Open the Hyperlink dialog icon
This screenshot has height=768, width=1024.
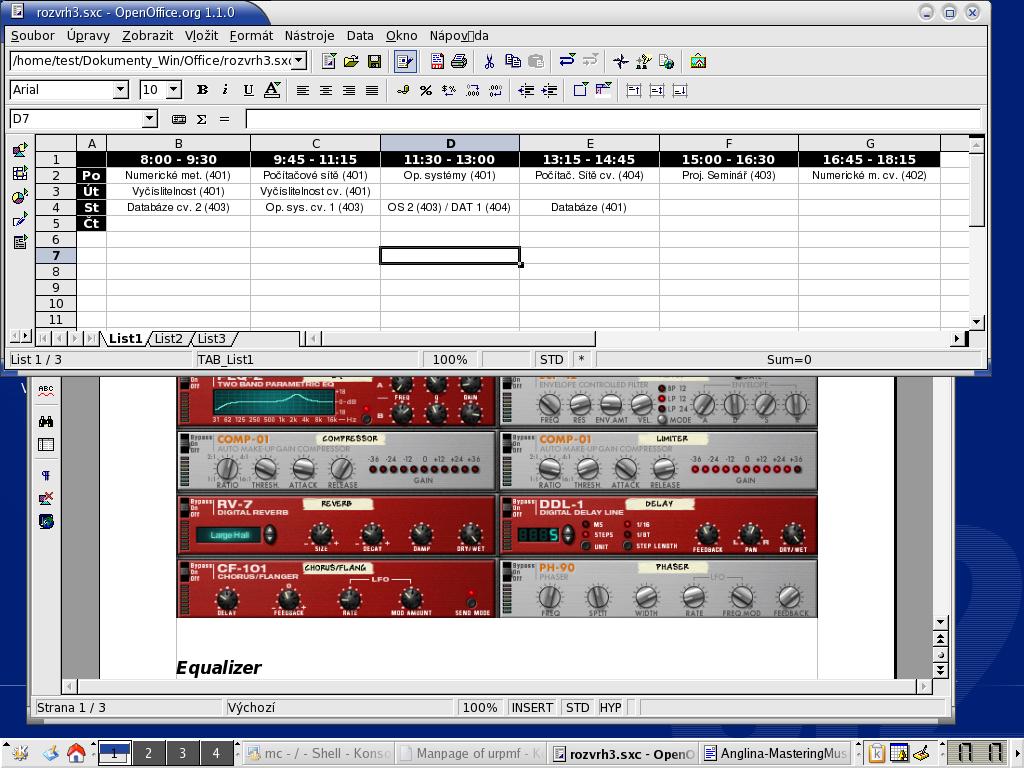click(666, 61)
